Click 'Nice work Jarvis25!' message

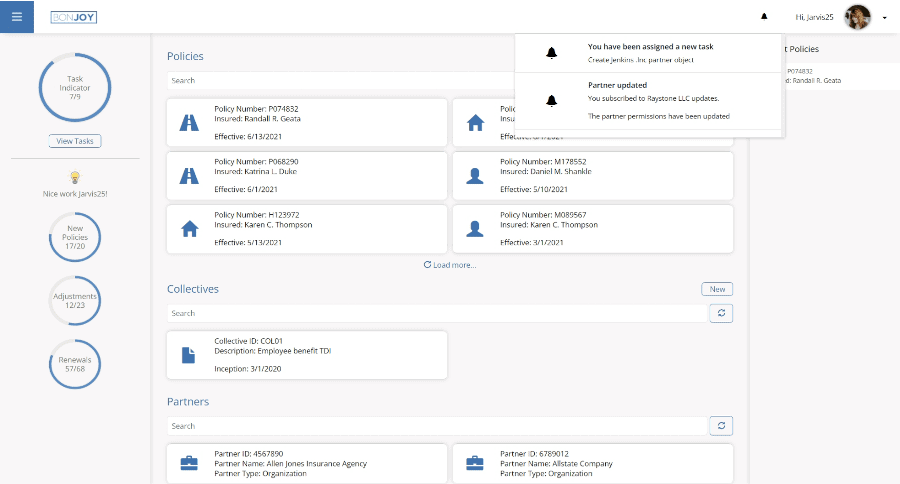pos(75,194)
